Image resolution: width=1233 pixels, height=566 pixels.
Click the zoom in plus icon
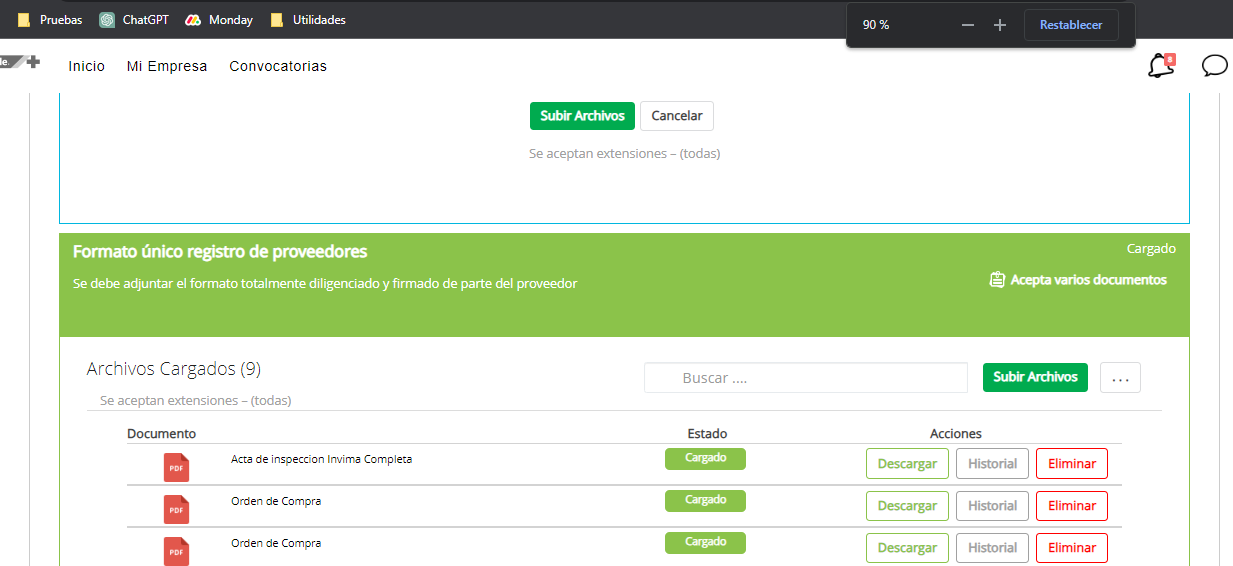click(x=1000, y=25)
